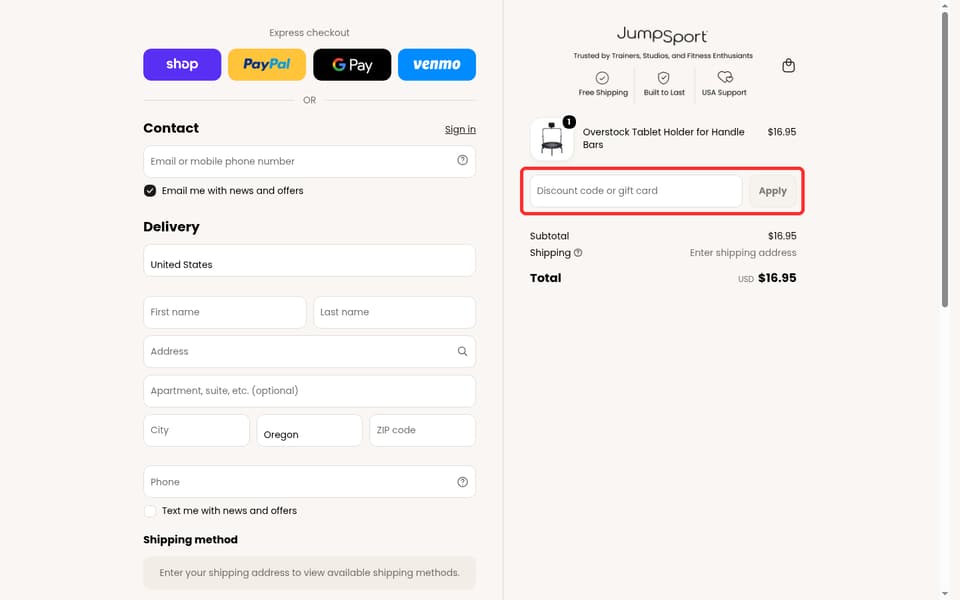Select the Apartment, suite field
The height and width of the screenshot is (600, 960).
[x=309, y=391]
